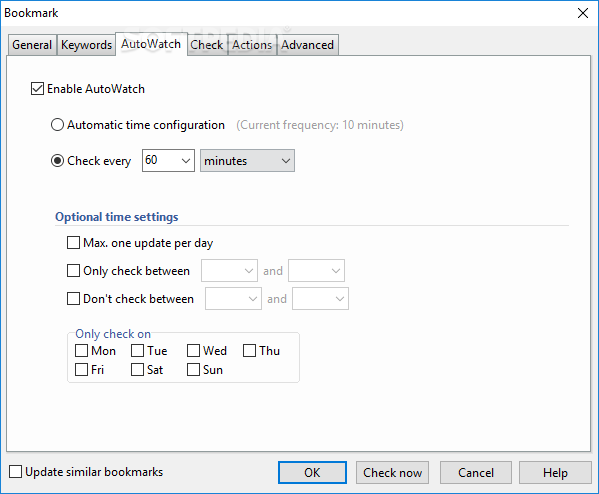Screen dimensions: 599x494
Task: Cancel the Bookmark dialog
Action: (x=476, y=473)
